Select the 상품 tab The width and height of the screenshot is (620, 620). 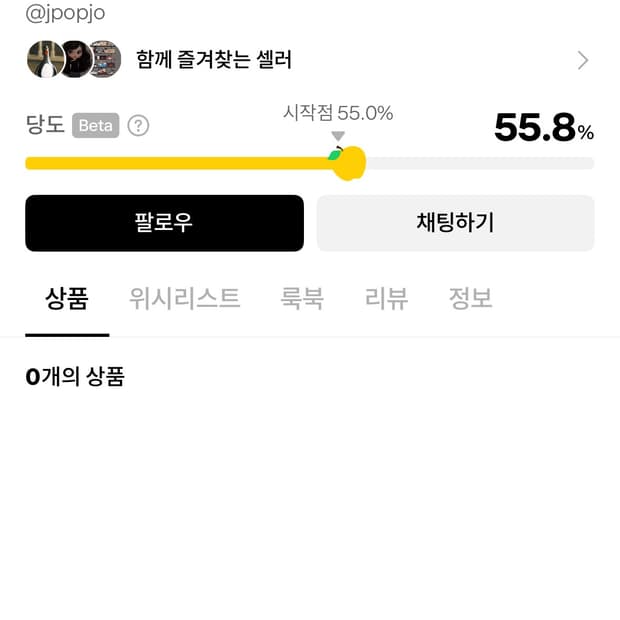[x=67, y=298]
